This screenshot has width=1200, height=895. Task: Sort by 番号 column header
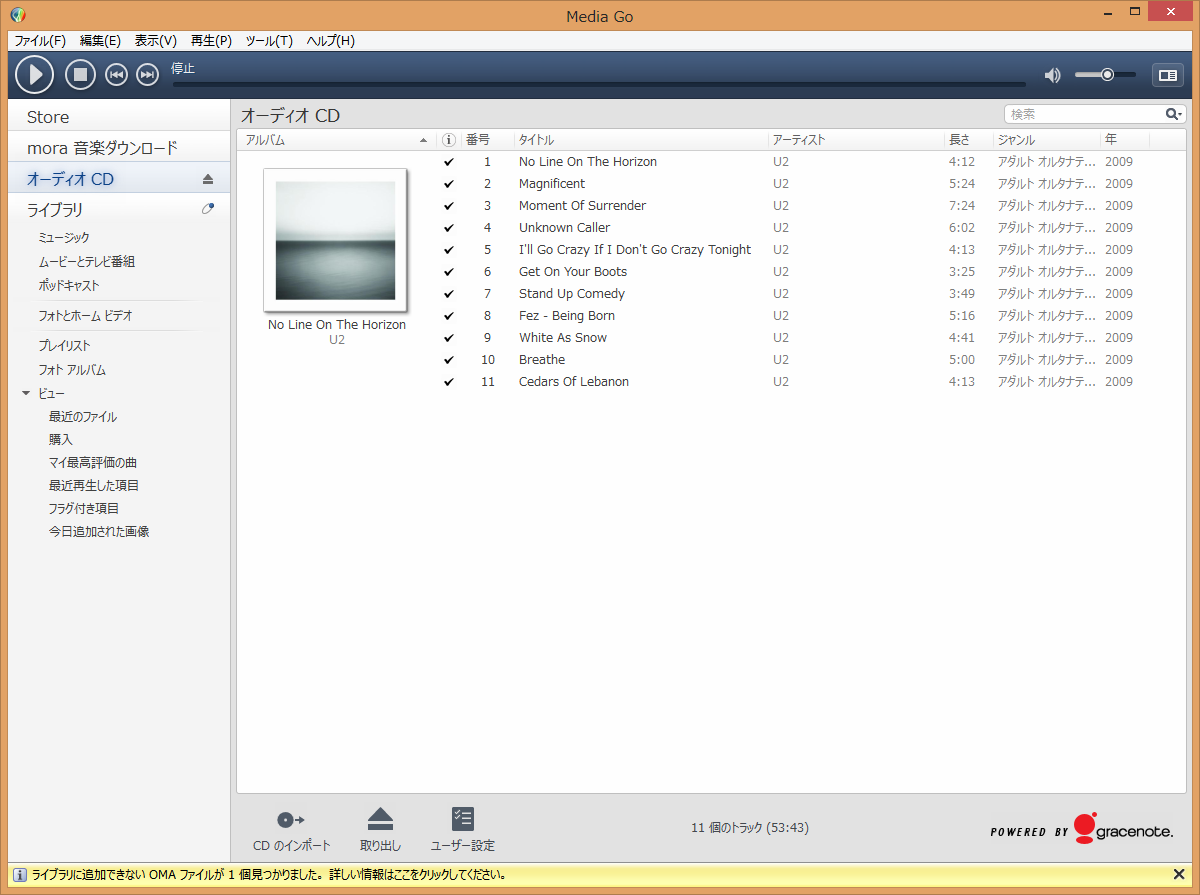(487, 140)
